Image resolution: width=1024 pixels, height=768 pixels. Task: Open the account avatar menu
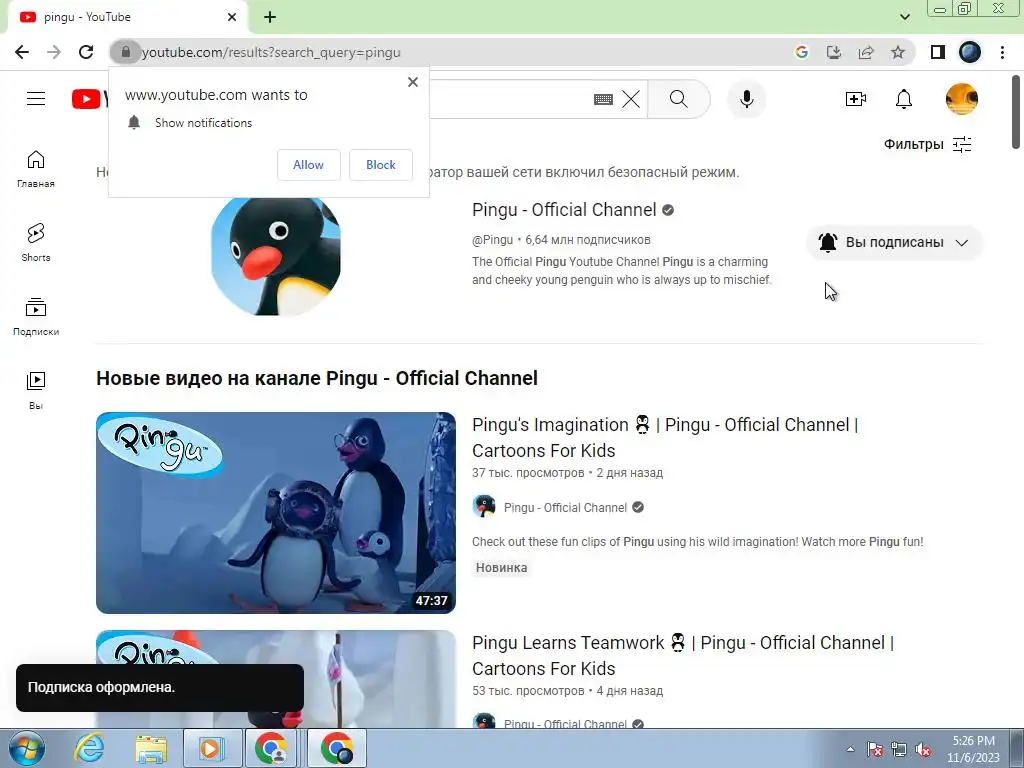tap(962, 99)
